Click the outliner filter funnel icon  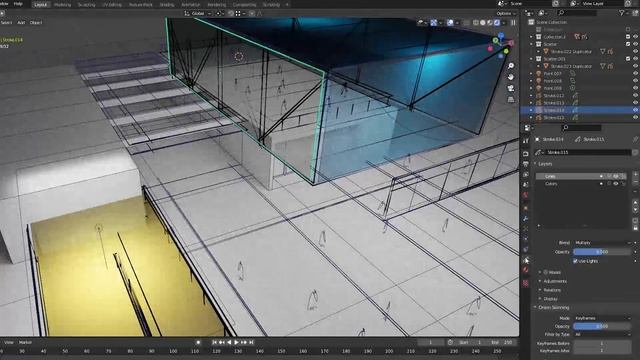point(622,13)
